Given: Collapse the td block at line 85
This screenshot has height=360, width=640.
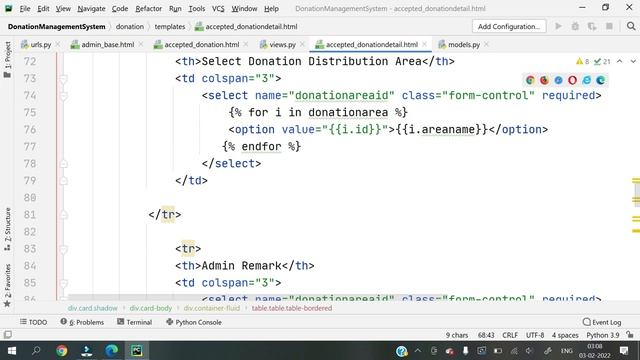Looking at the screenshot, I should (x=64, y=283).
